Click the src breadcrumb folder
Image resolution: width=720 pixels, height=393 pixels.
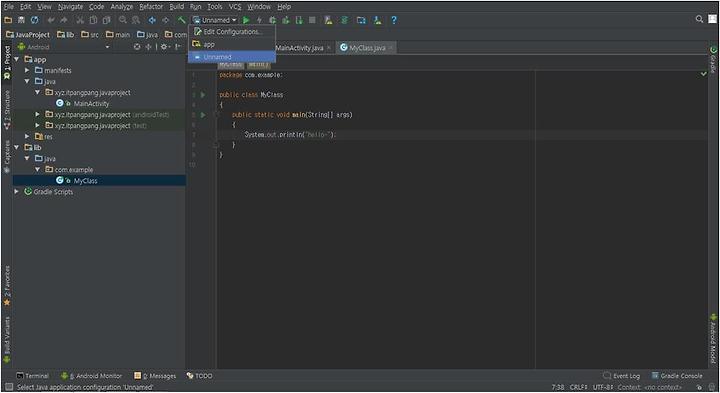90,34
